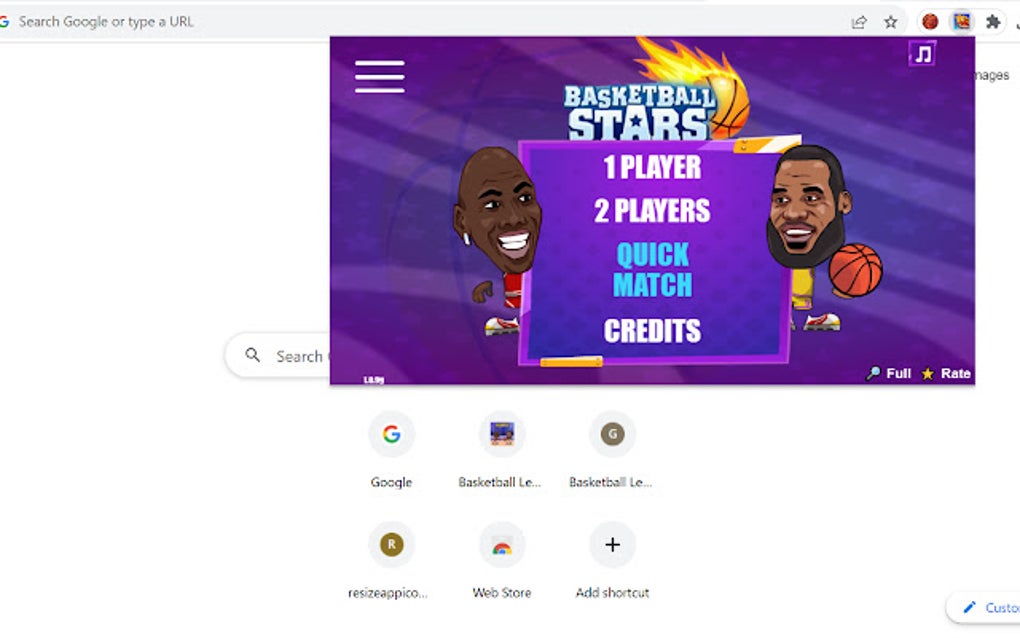Open the red basketball extension icon

930,22
